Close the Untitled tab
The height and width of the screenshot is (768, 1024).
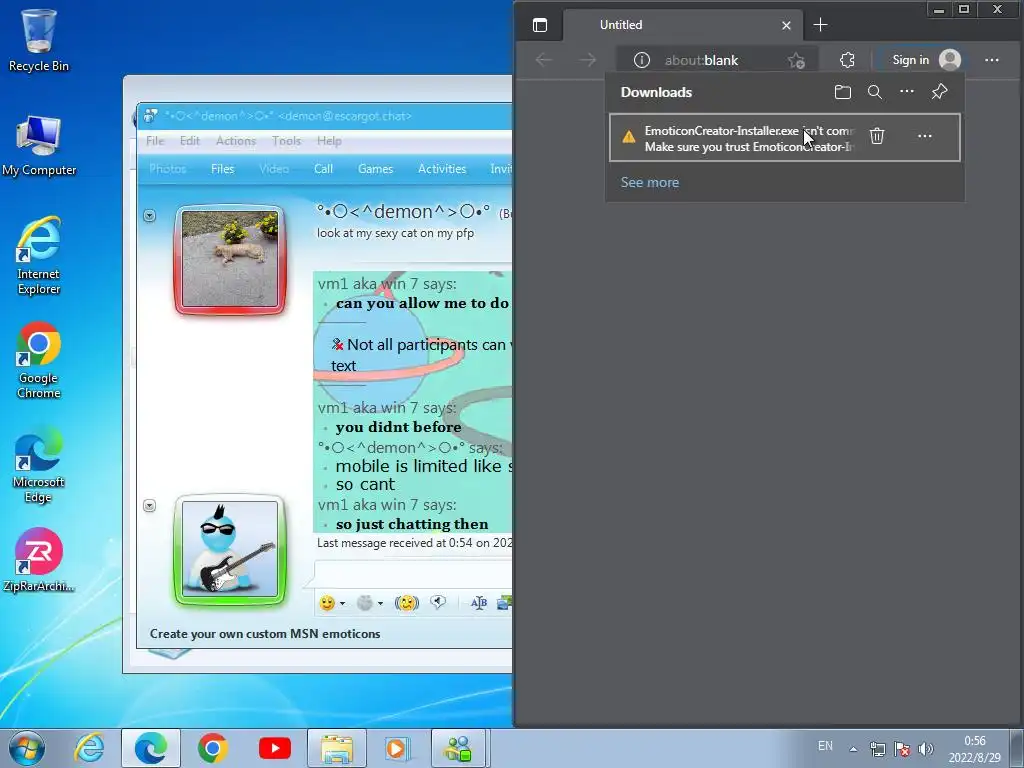[x=786, y=25]
